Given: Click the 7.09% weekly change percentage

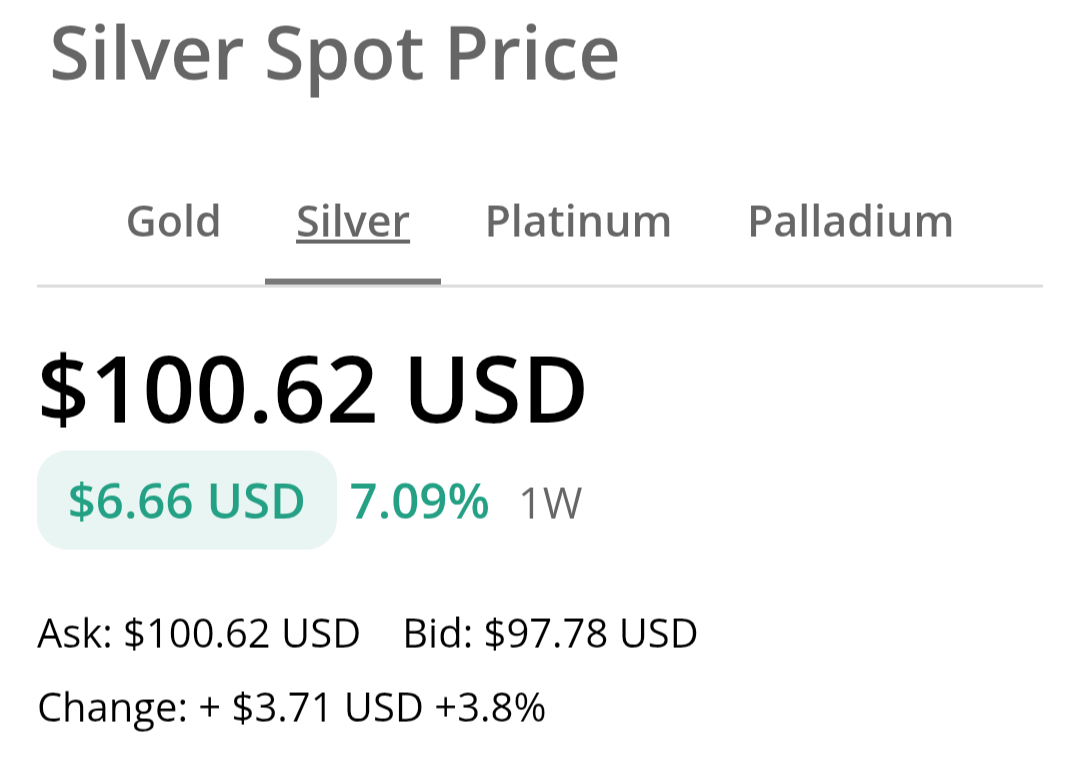Looking at the screenshot, I should click(x=419, y=501).
